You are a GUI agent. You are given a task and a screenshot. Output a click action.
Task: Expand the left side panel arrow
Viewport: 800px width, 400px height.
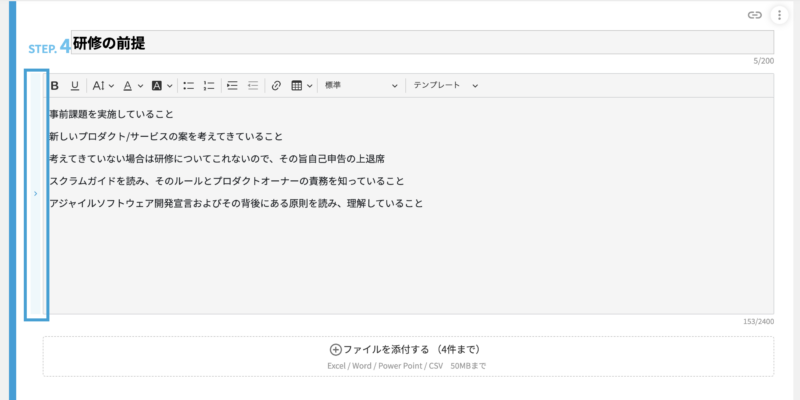coord(36,194)
